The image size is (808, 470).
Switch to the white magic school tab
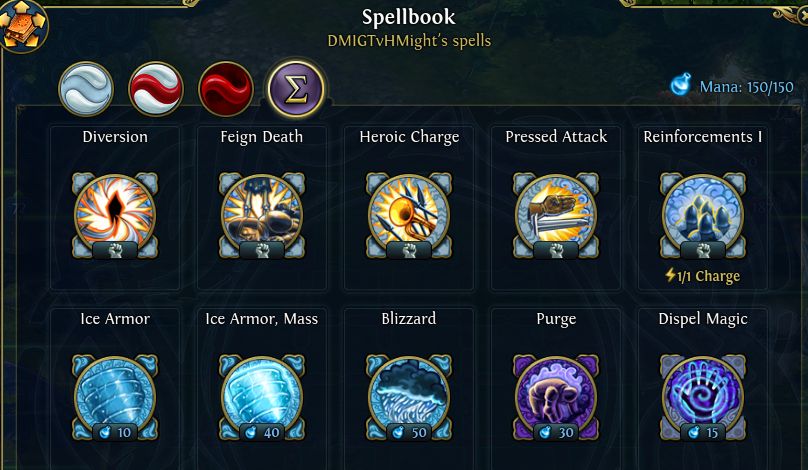pyautogui.click(x=86, y=89)
